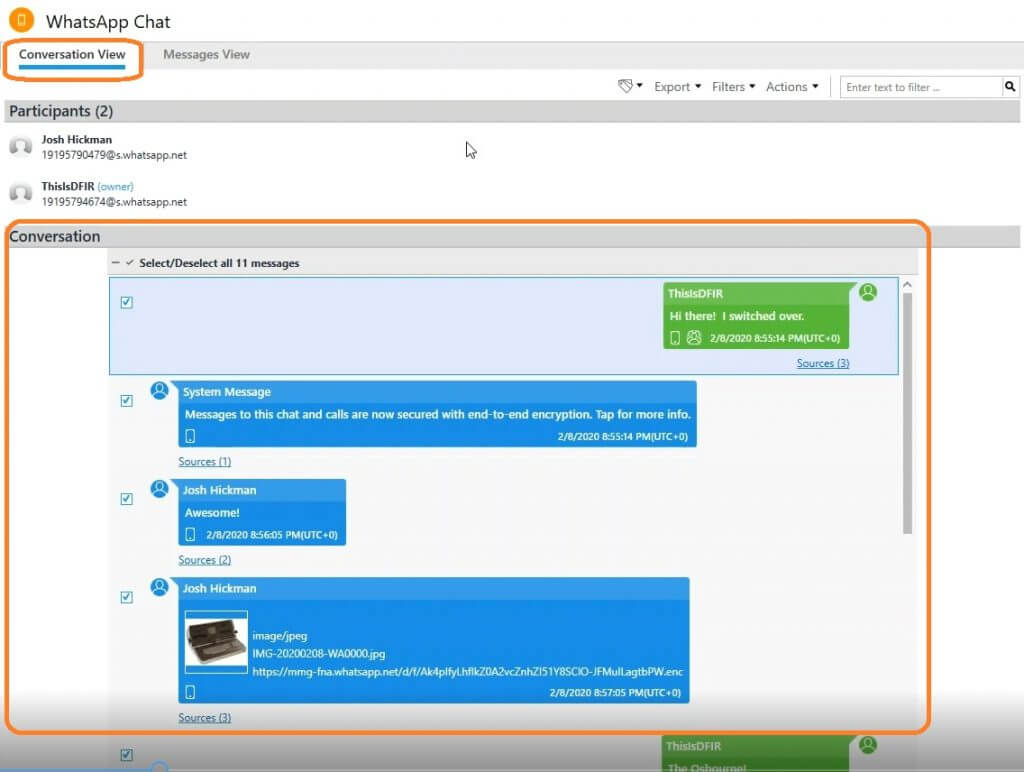Open Sources (1) link under System Message

click(204, 462)
